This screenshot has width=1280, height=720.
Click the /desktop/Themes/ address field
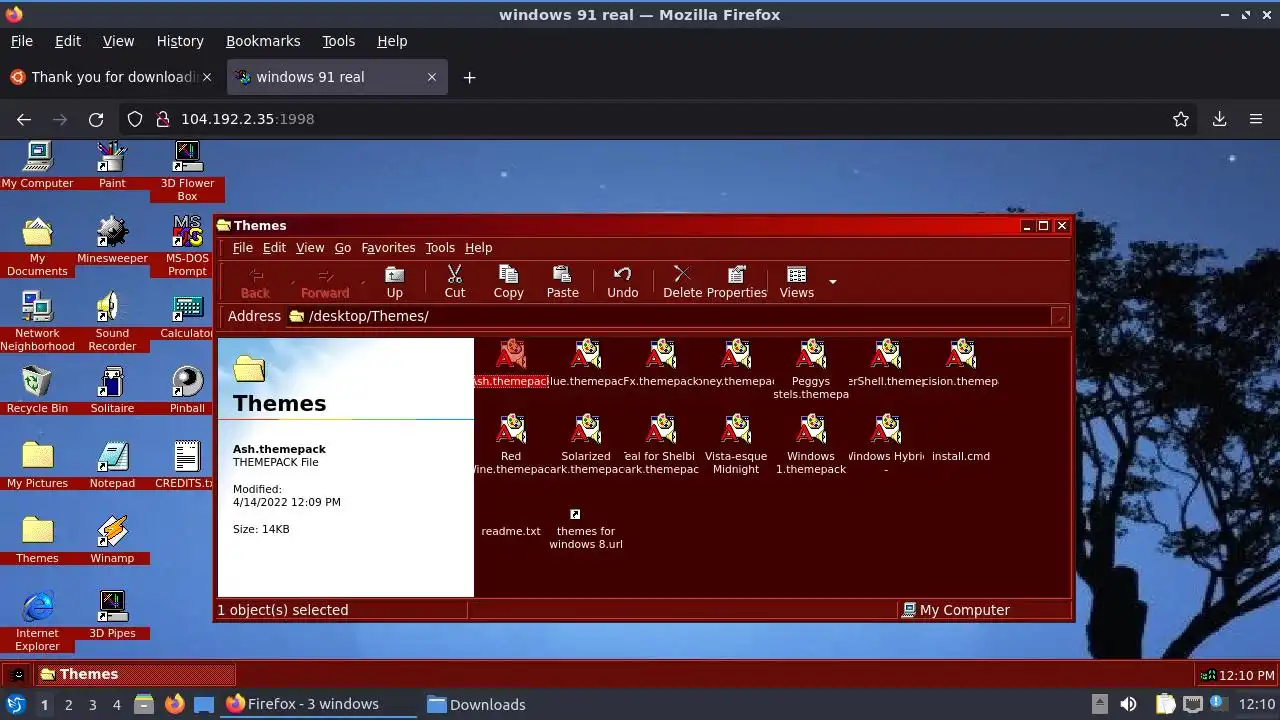click(x=669, y=316)
